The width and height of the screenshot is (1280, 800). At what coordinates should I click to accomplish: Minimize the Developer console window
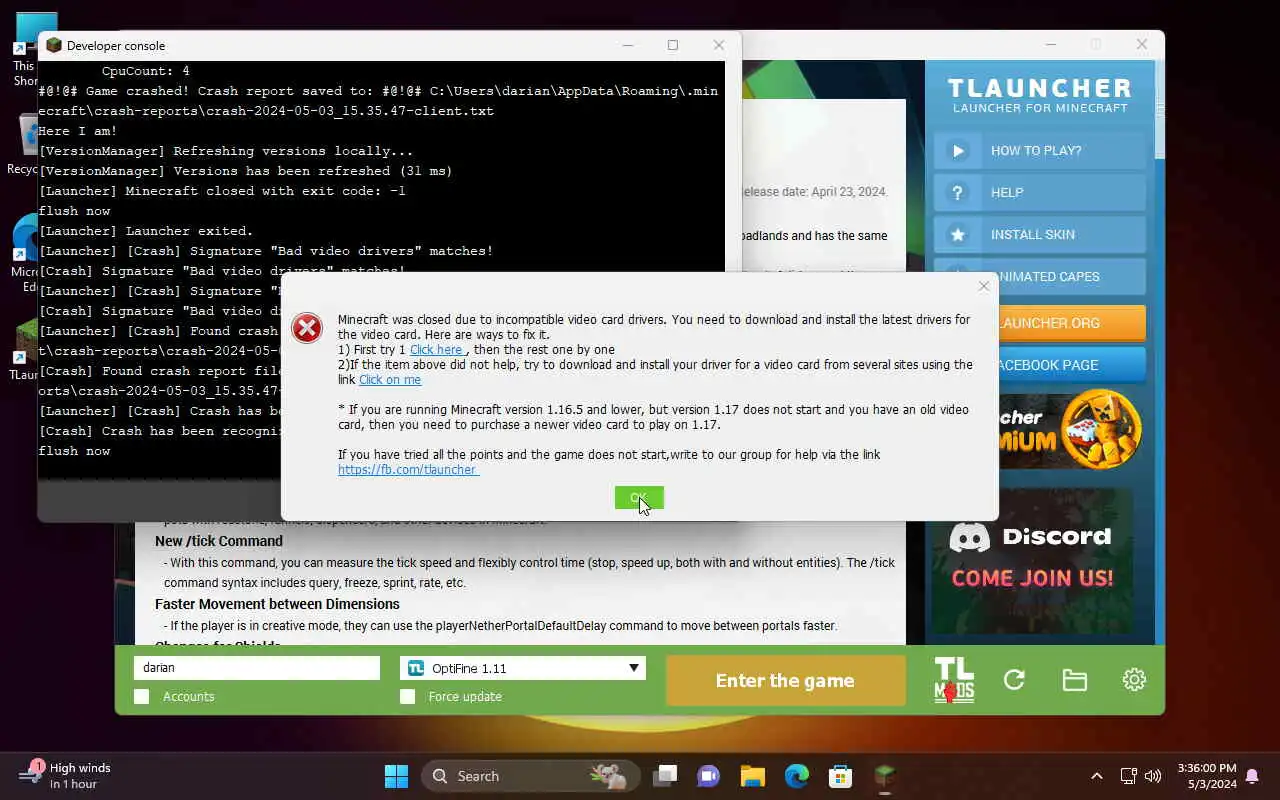point(627,45)
